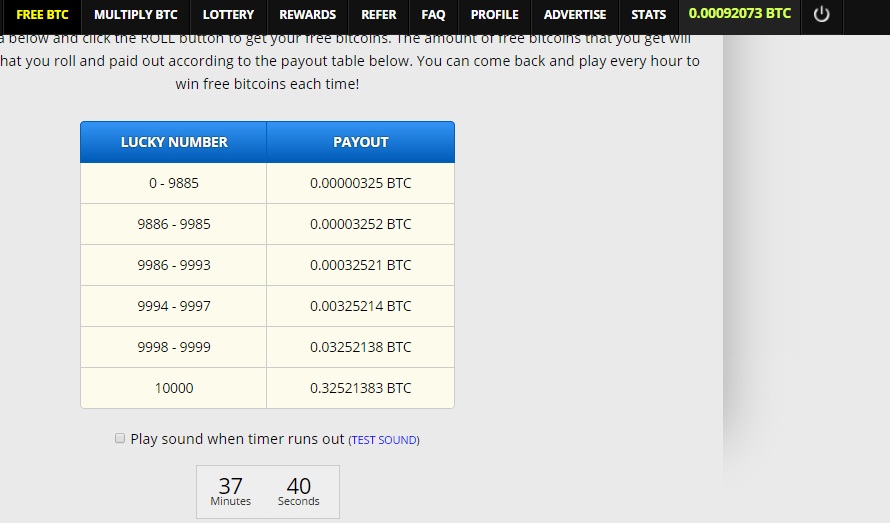Click the 0.00092073 BTC balance
The height and width of the screenshot is (523, 890).
[x=739, y=14]
